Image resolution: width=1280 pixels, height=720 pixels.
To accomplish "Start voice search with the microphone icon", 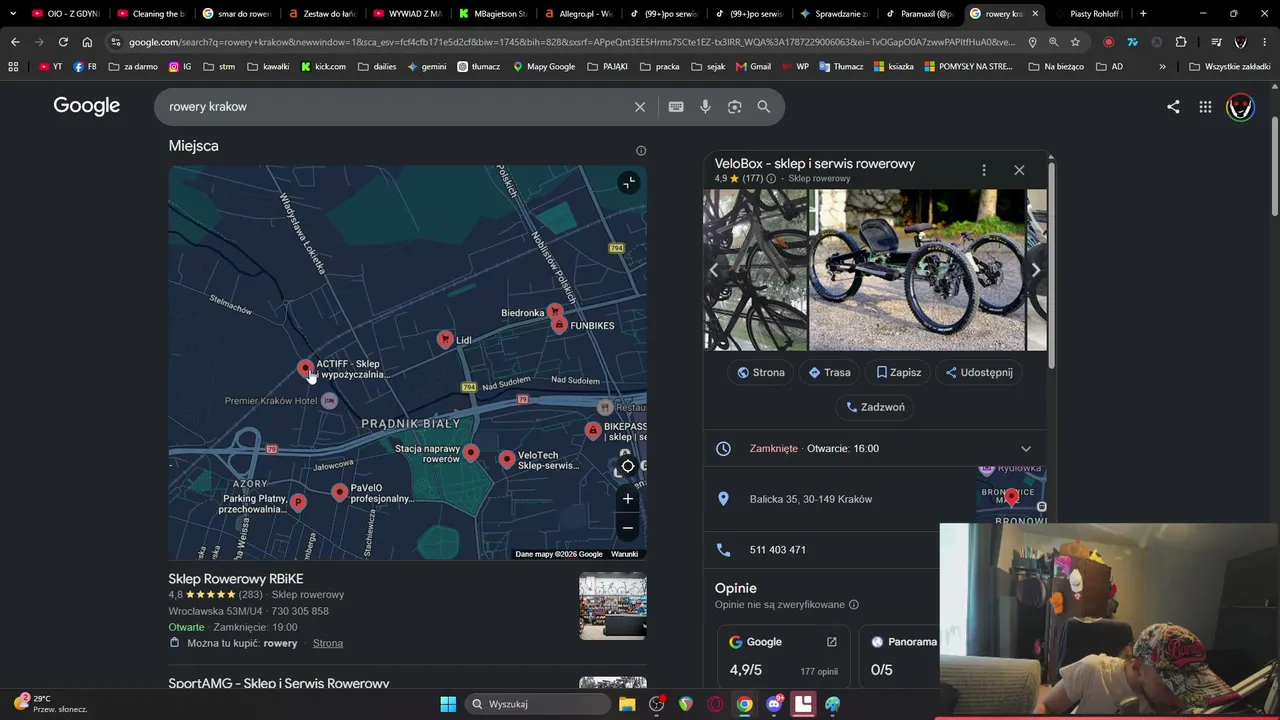I will [705, 107].
